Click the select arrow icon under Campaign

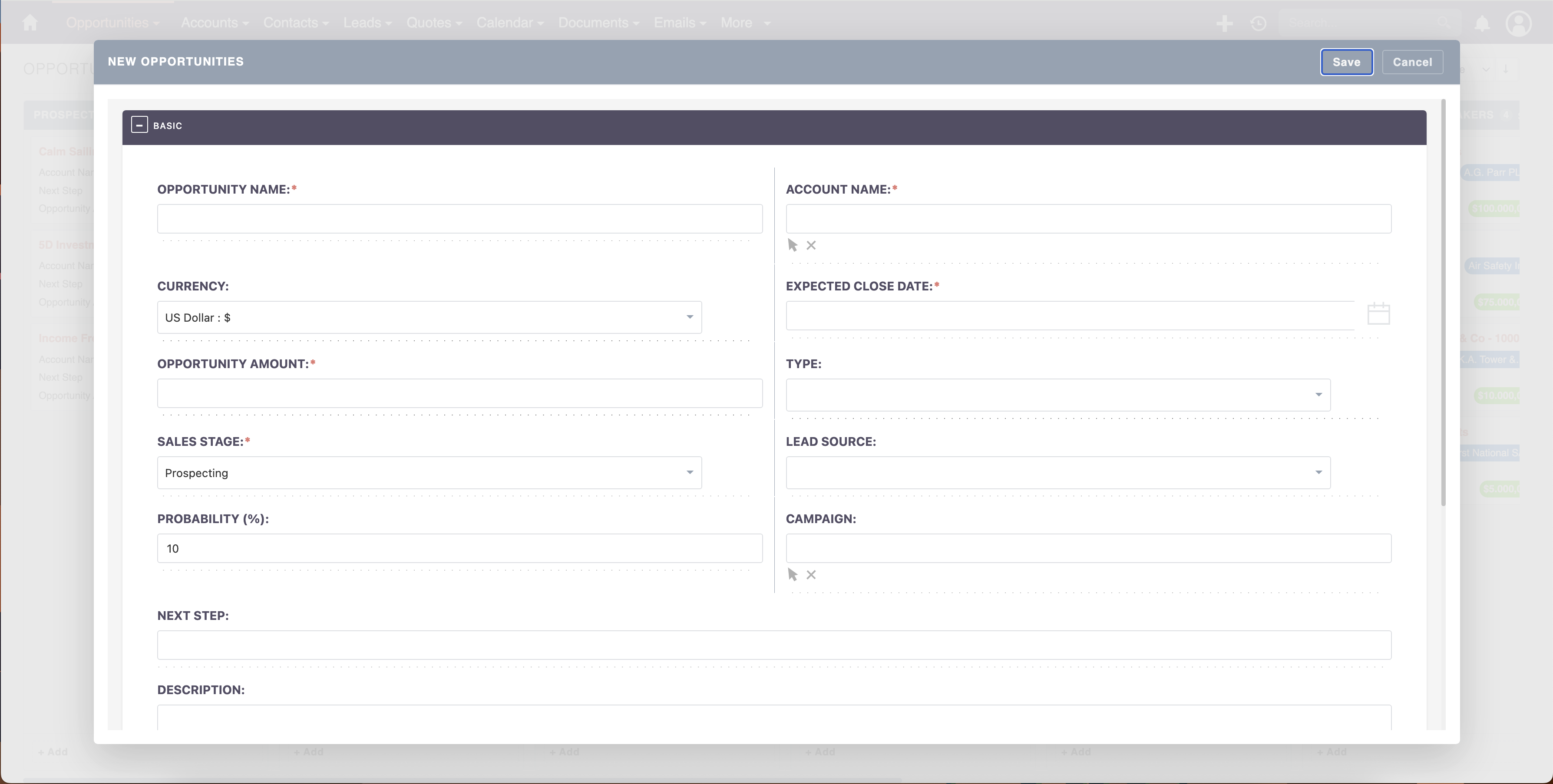click(x=793, y=575)
